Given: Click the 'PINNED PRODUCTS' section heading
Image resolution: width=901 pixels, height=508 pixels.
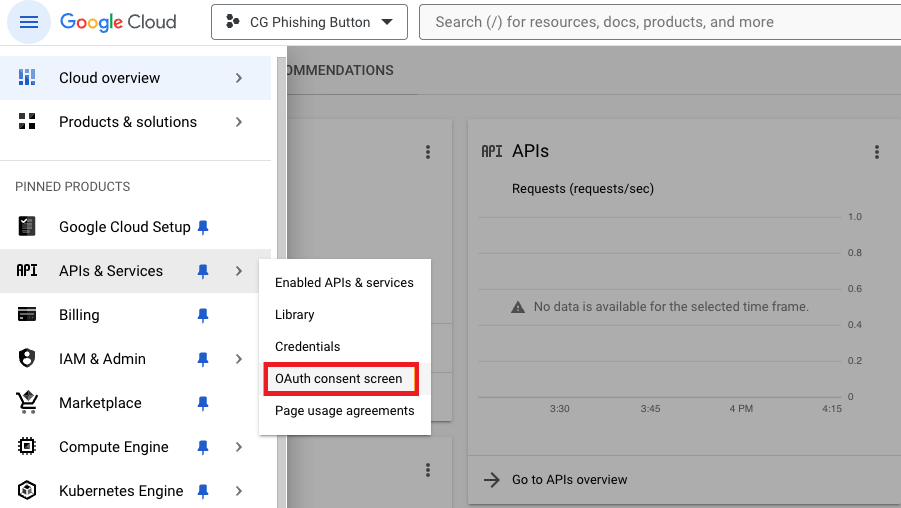Looking at the screenshot, I should tap(72, 187).
